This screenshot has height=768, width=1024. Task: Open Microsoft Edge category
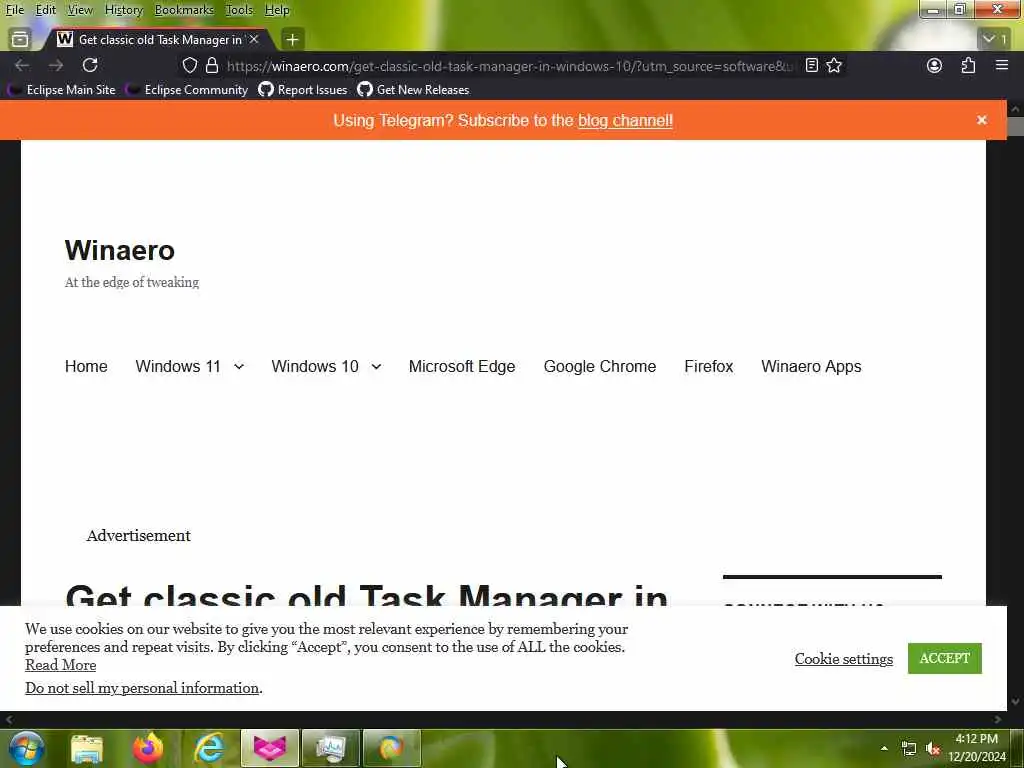[x=462, y=366]
